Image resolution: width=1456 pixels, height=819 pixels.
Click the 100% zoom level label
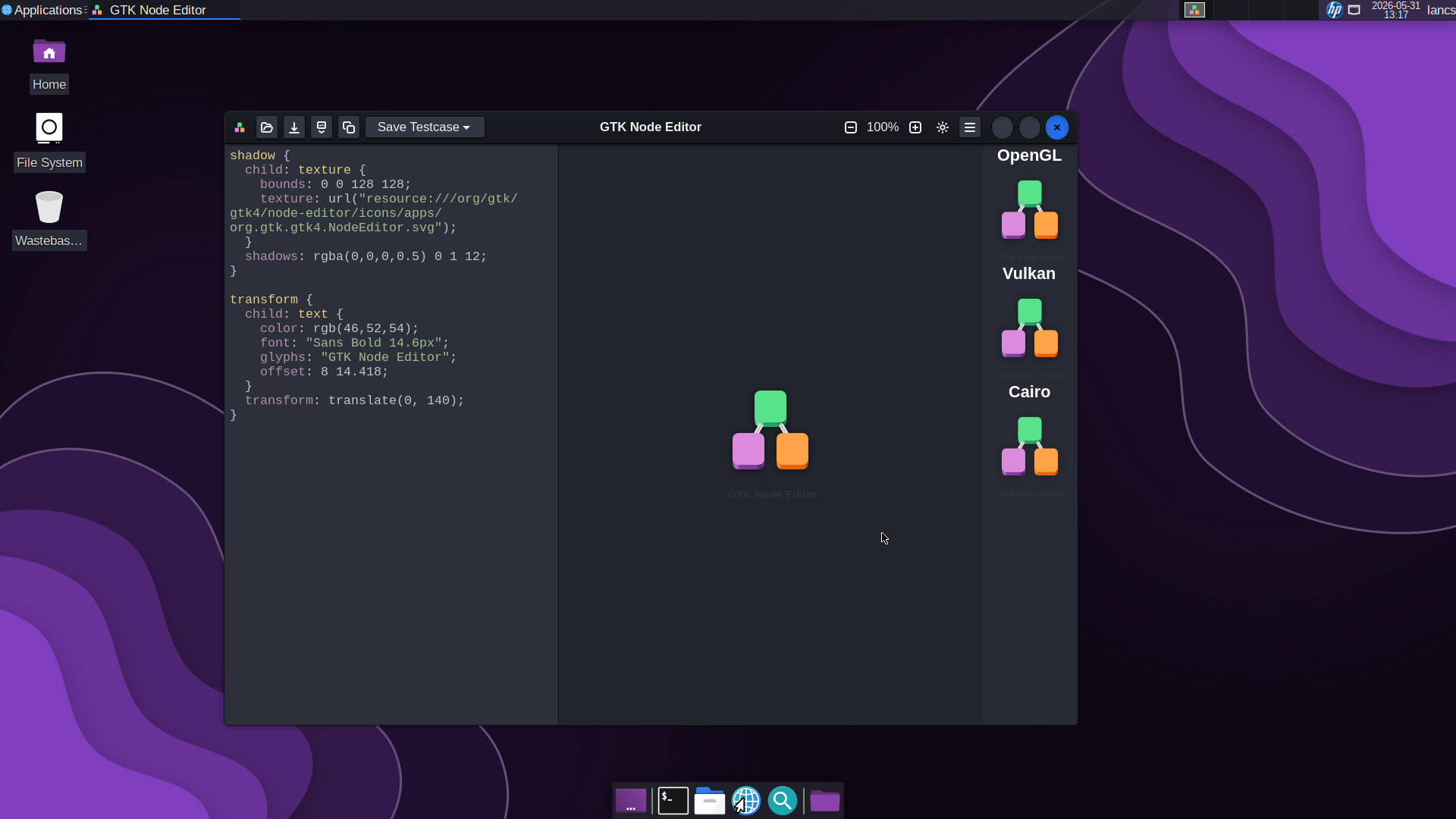click(x=883, y=127)
